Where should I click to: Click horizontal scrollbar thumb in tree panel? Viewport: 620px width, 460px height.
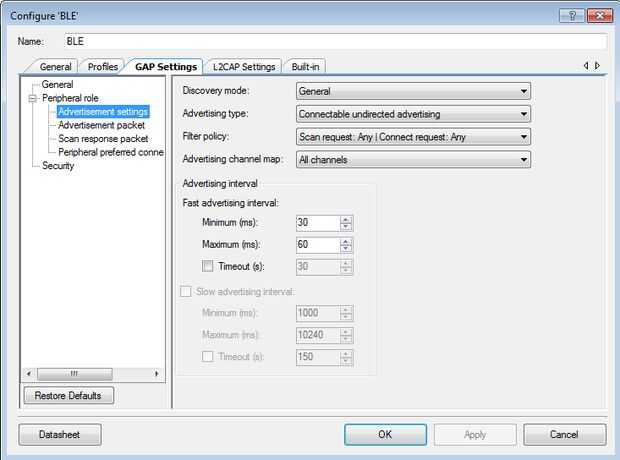coord(75,373)
